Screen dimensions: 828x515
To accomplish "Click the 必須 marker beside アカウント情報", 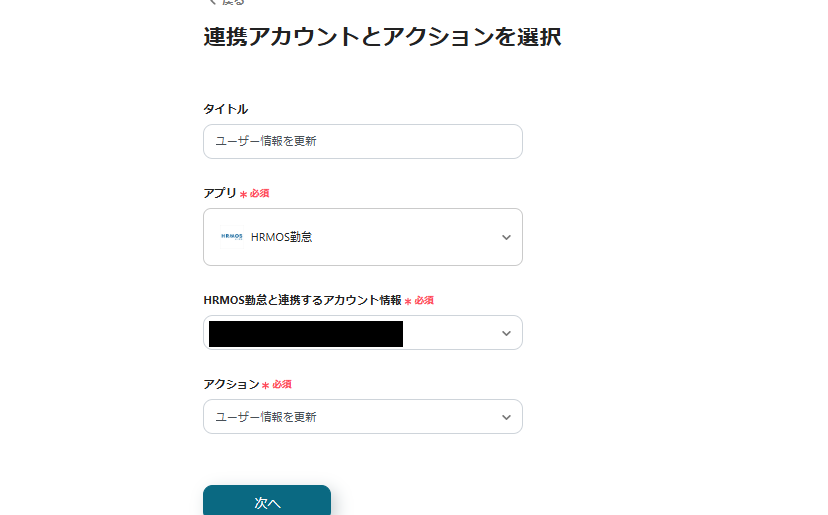I will [424, 300].
